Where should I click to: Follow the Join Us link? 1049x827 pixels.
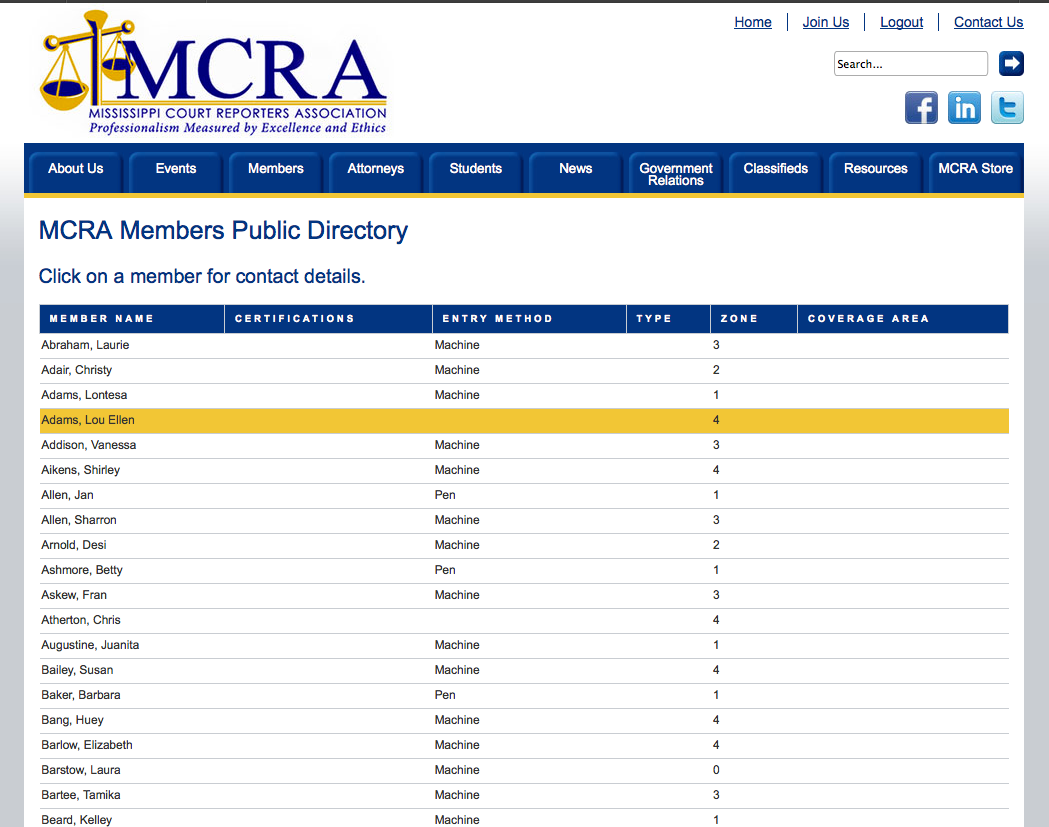click(x=826, y=22)
